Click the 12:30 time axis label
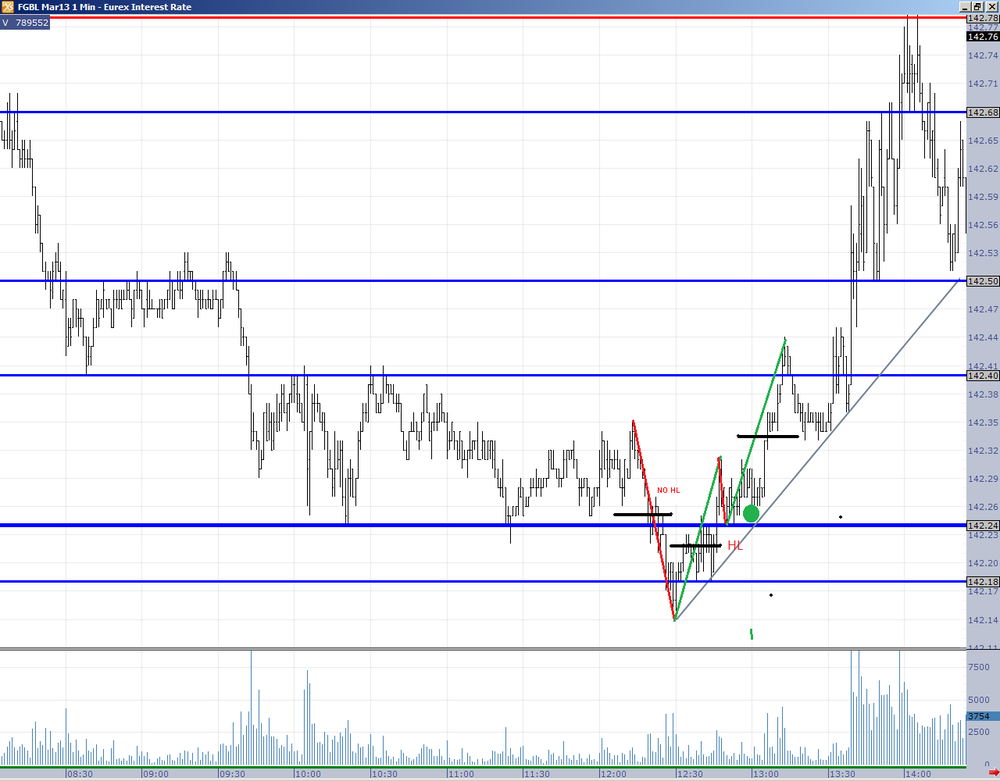The width and height of the screenshot is (1000, 781). click(x=689, y=774)
